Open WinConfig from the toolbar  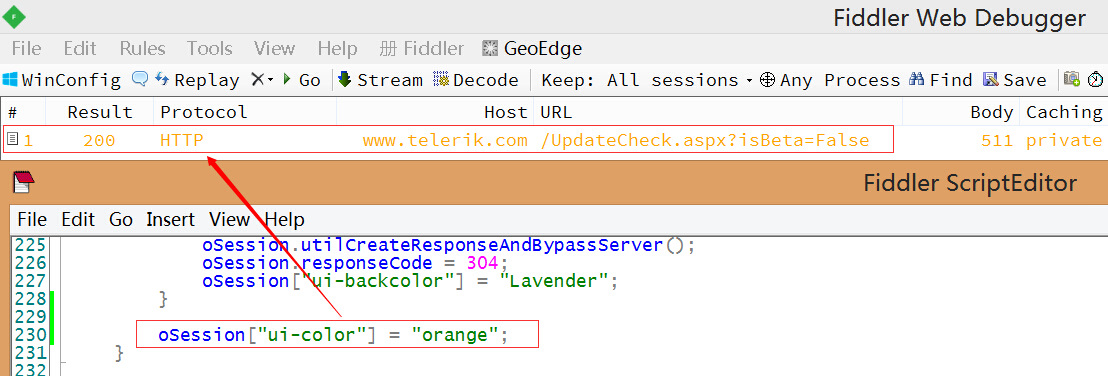pos(61,80)
